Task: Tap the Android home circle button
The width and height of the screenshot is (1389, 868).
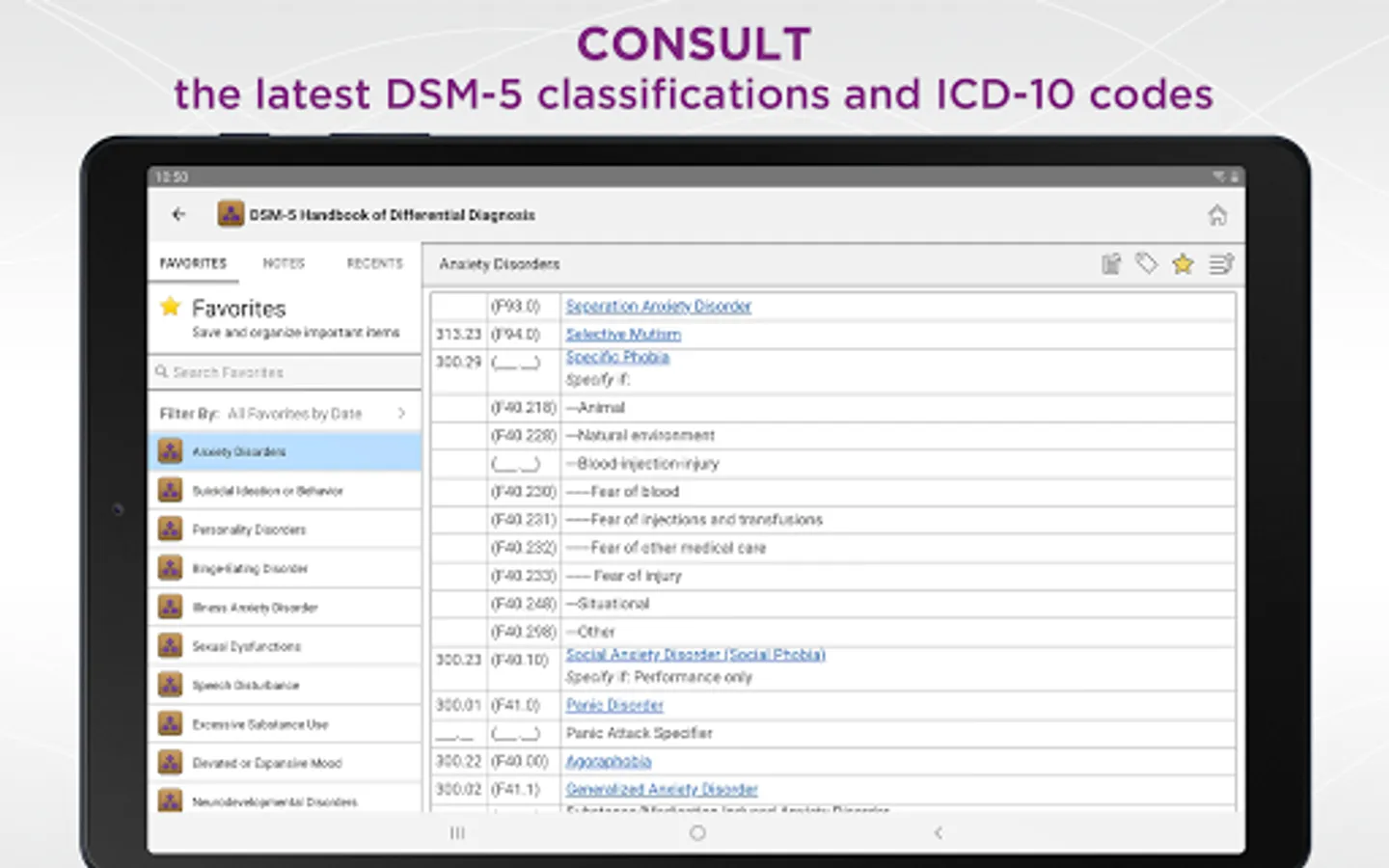Action: pyautogui.click(x=697, y=832)
